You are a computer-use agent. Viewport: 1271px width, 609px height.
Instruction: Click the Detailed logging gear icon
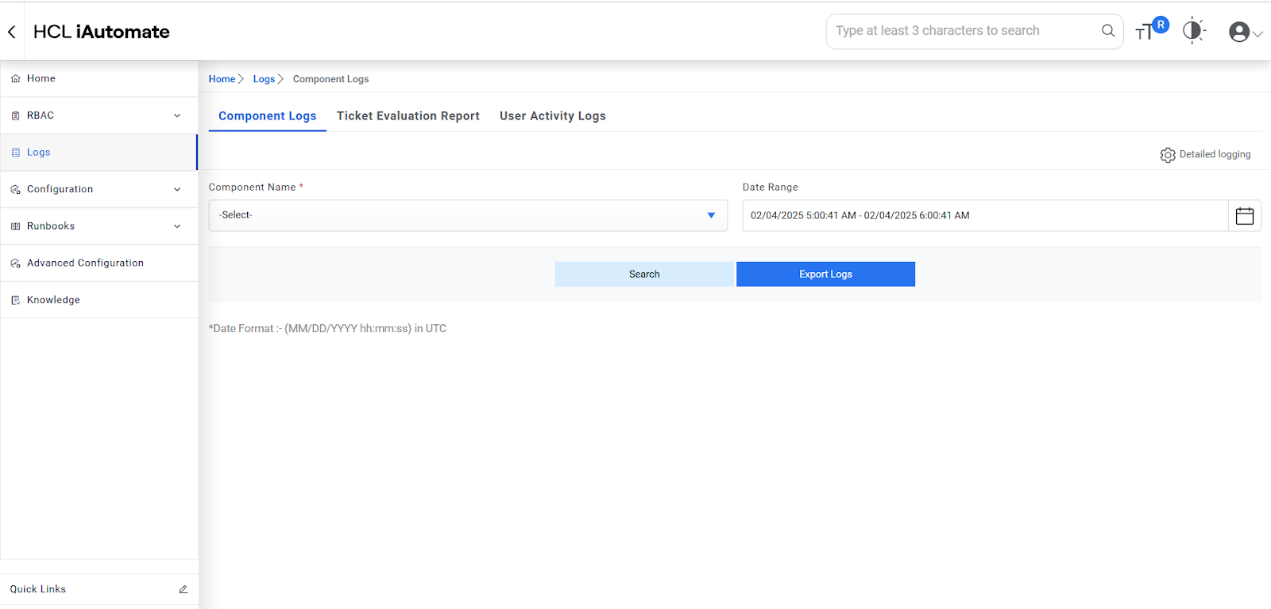pos(1167,155)
